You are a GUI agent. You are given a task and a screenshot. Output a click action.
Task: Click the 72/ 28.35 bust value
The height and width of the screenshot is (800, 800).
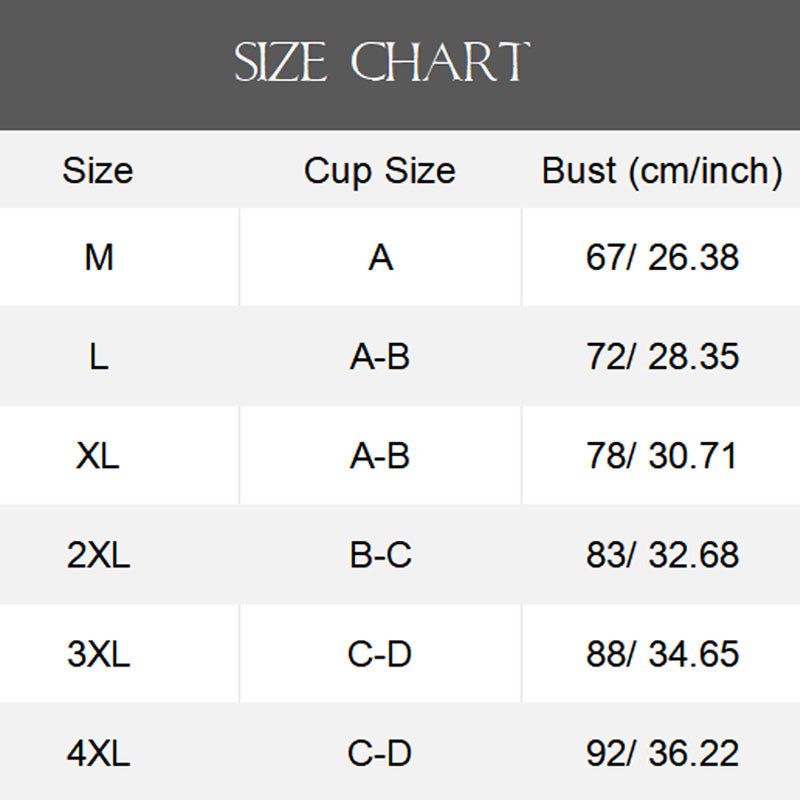(x=662, y=356)
